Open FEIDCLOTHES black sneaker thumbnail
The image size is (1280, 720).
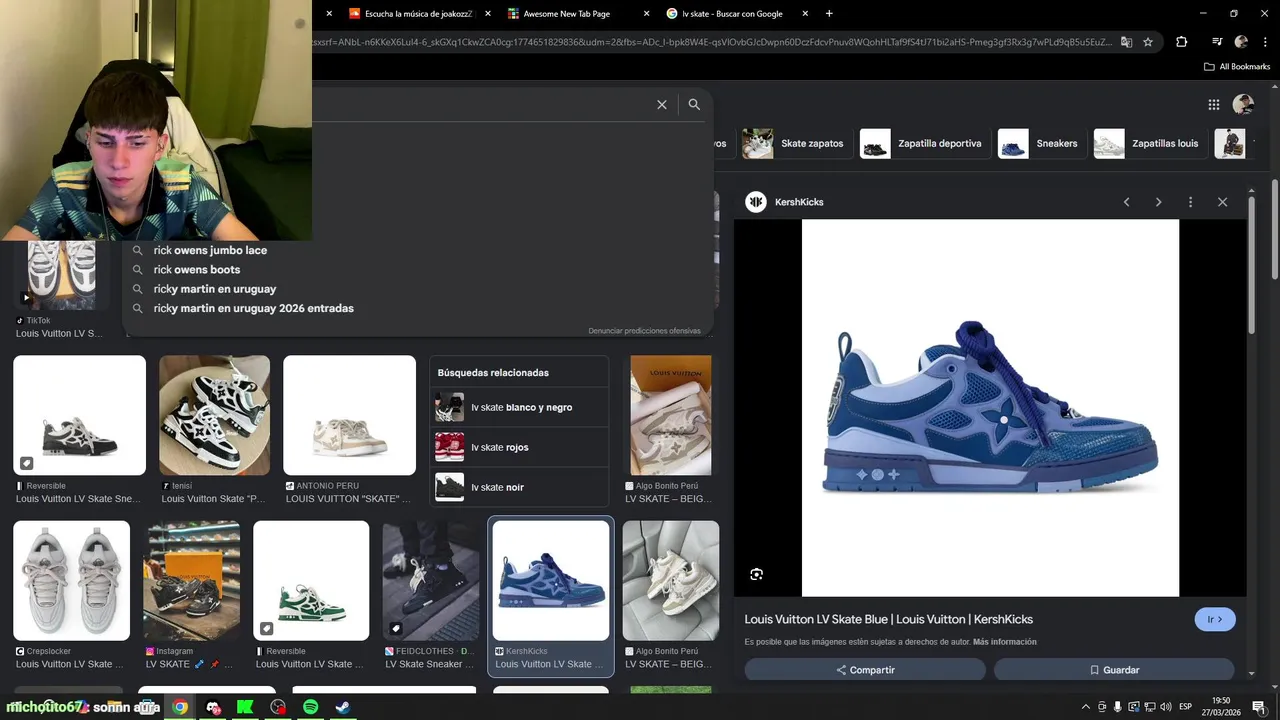(x=431, y=581)
